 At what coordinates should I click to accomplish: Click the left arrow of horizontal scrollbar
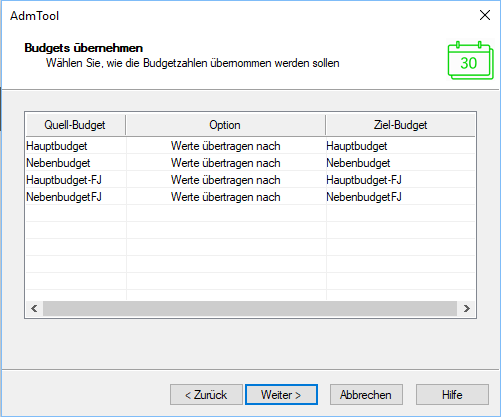tap(34, 309)
